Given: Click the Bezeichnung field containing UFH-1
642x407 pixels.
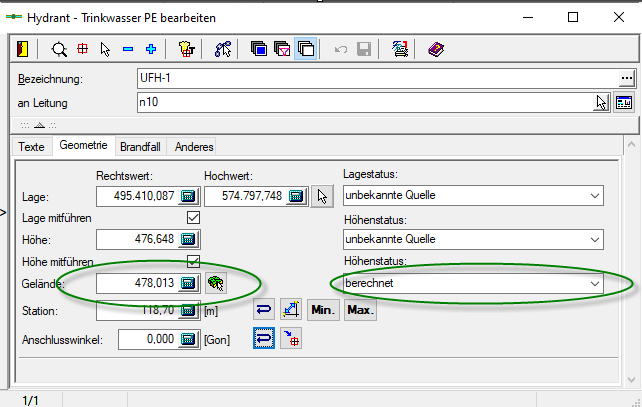Looking at the screenshot, I should (x=375, y=78).
